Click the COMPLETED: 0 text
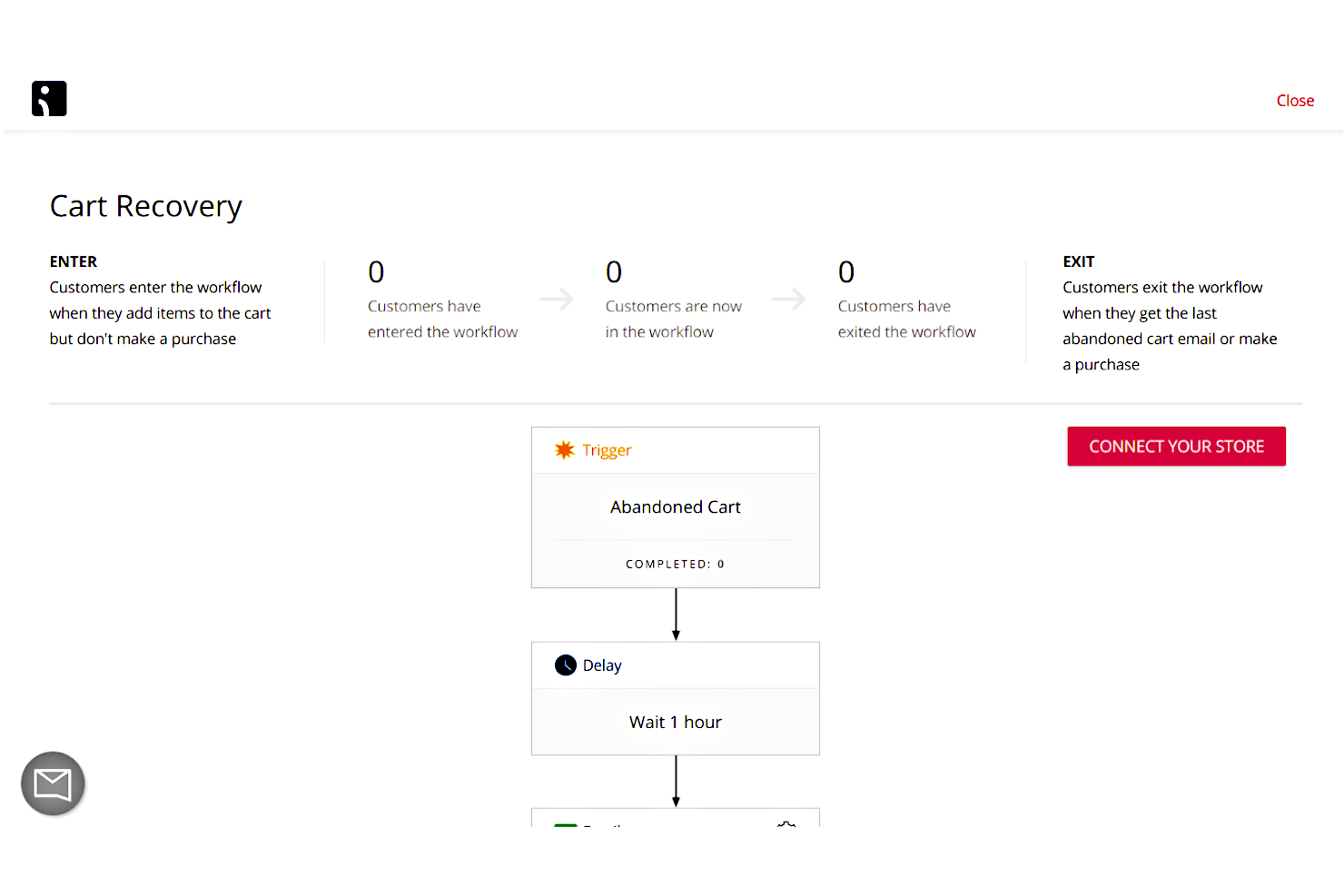The height and width of the screenshot is (896, 1344). [x=675, y=564]
